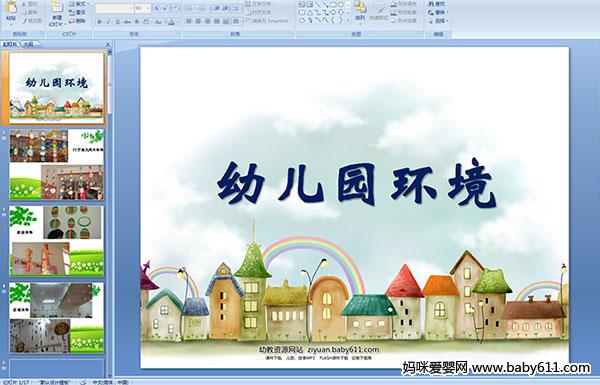Toggle Italic formatting
Viewport: 600px width, 385px height.
108,22
